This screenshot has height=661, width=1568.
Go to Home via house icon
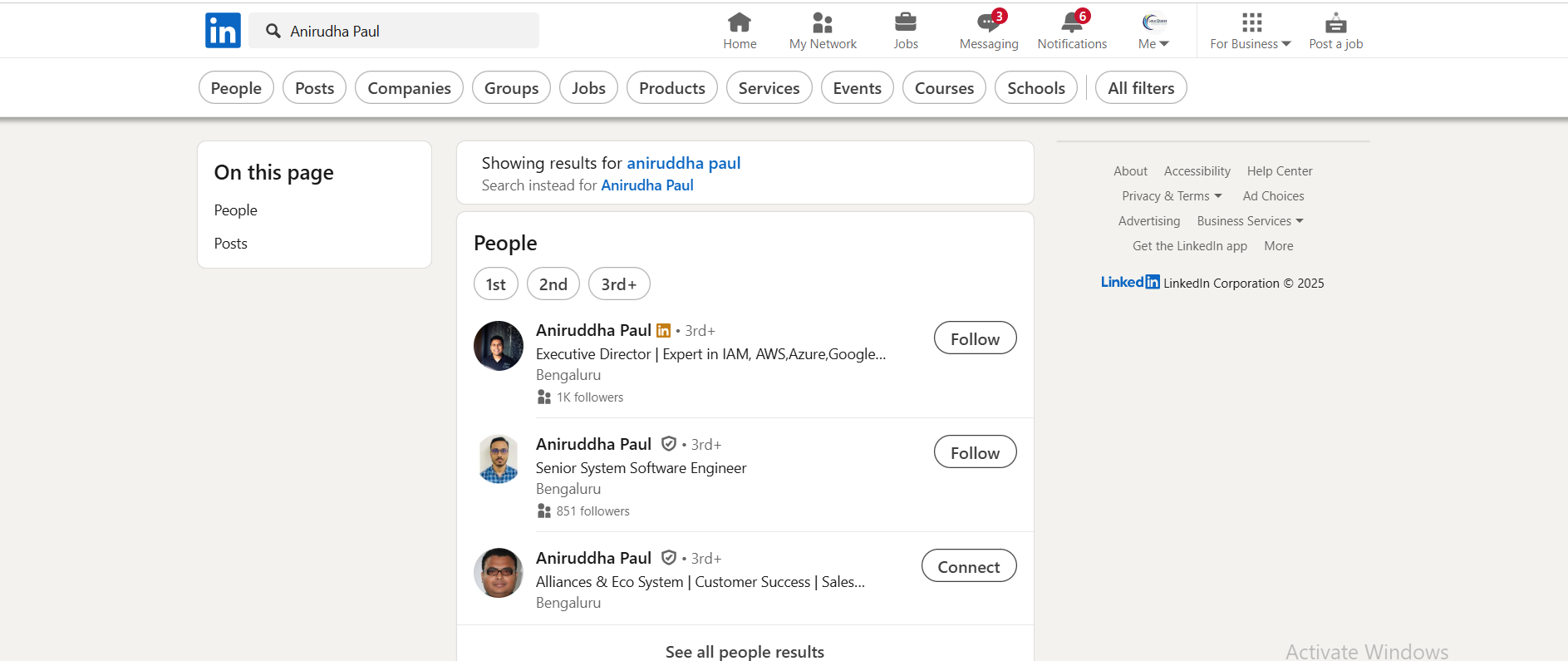(739, 22)
